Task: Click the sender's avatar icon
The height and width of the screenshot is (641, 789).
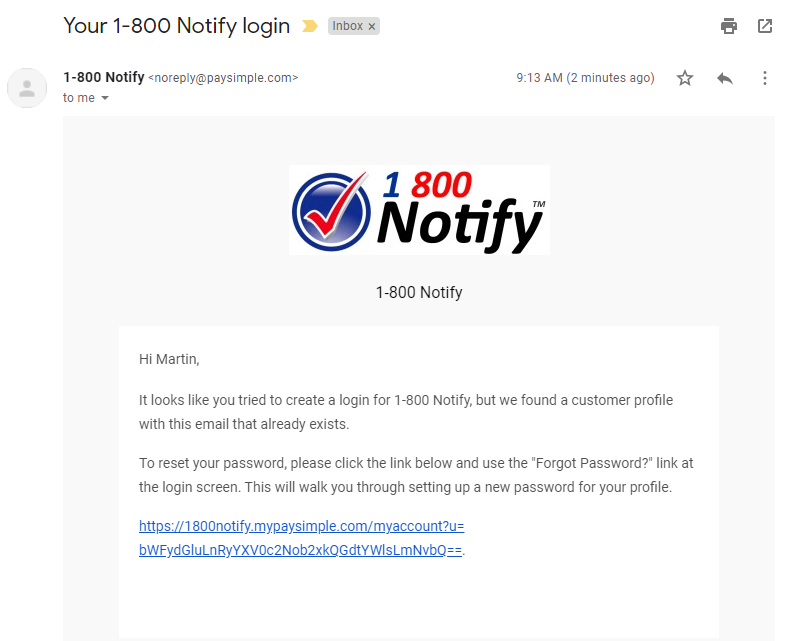Action: (27, 88)
